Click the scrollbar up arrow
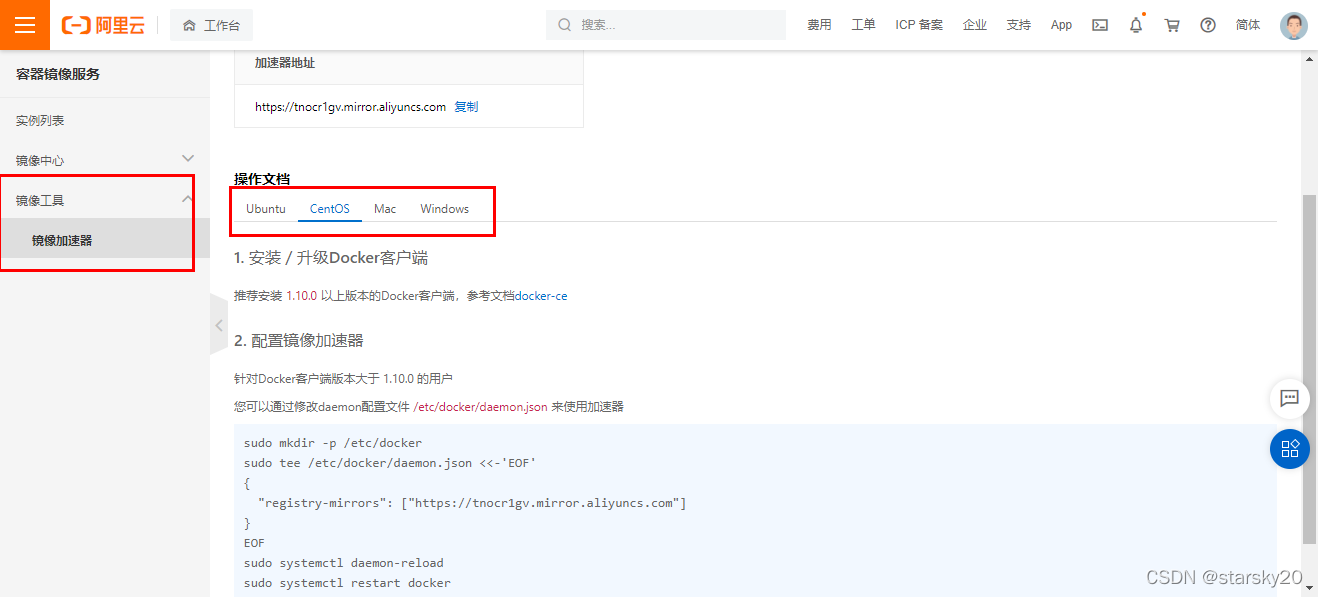Screen dimensions: 1318x597 click(x=1310, y=59)
